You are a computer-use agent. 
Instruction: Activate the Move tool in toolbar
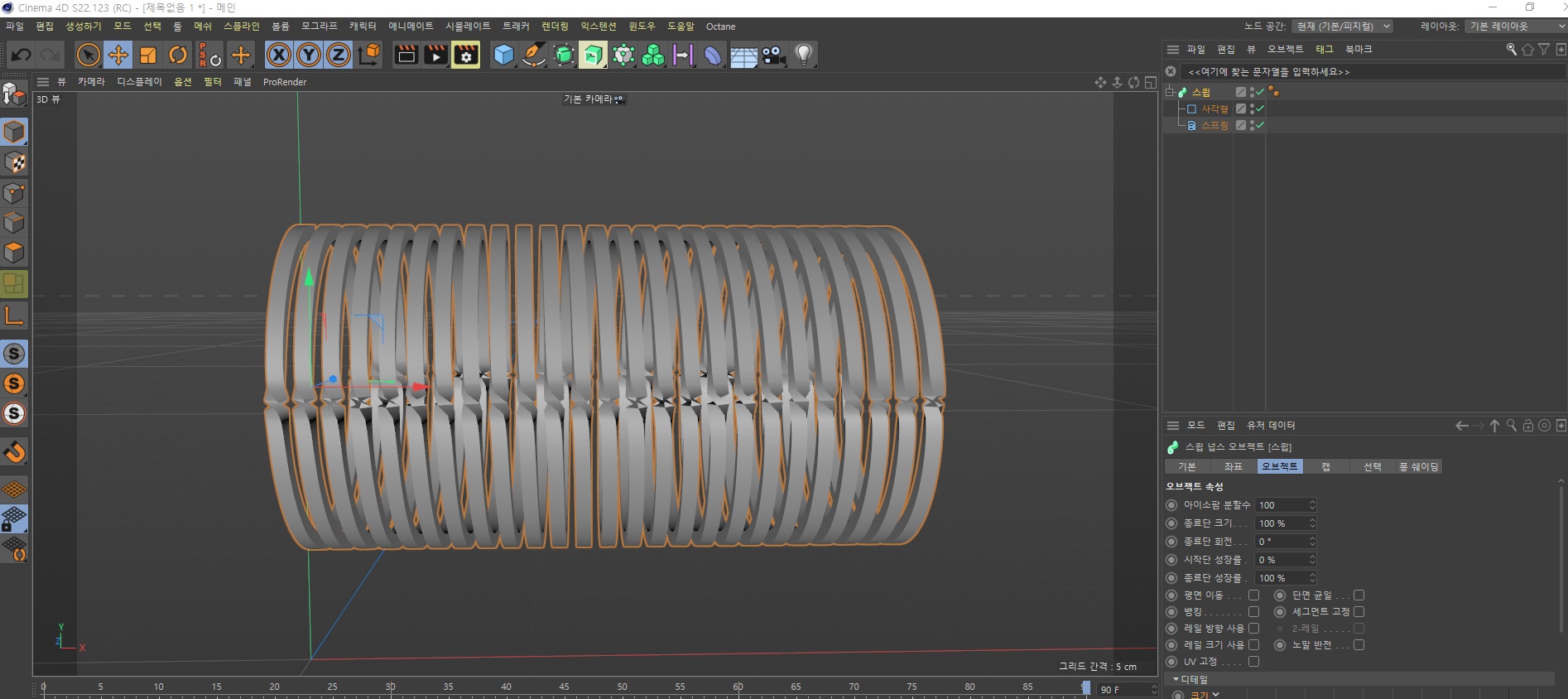(x=118, y=55)
